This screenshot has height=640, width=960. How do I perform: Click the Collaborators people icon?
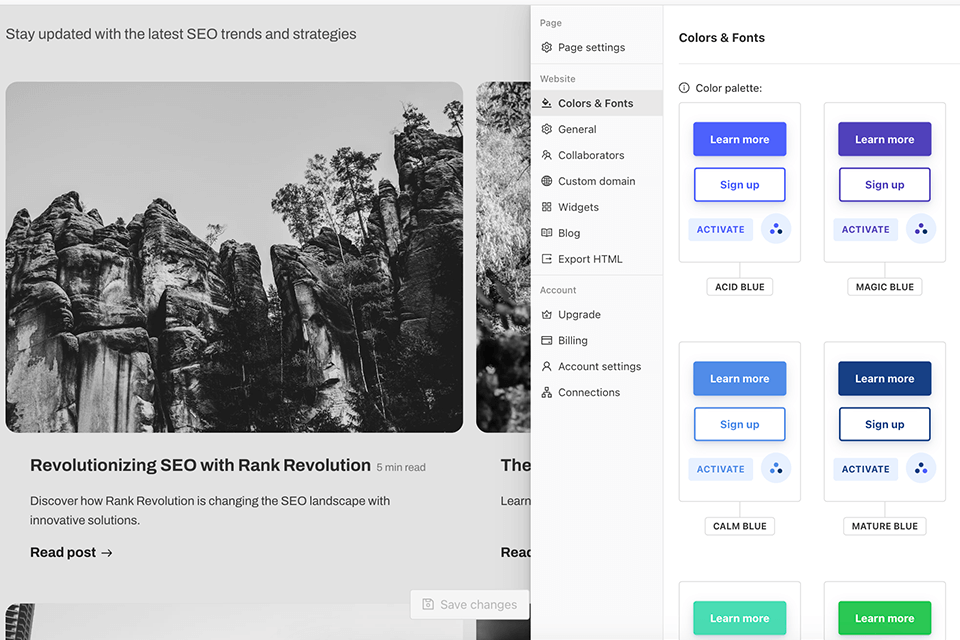coord(547,155)
